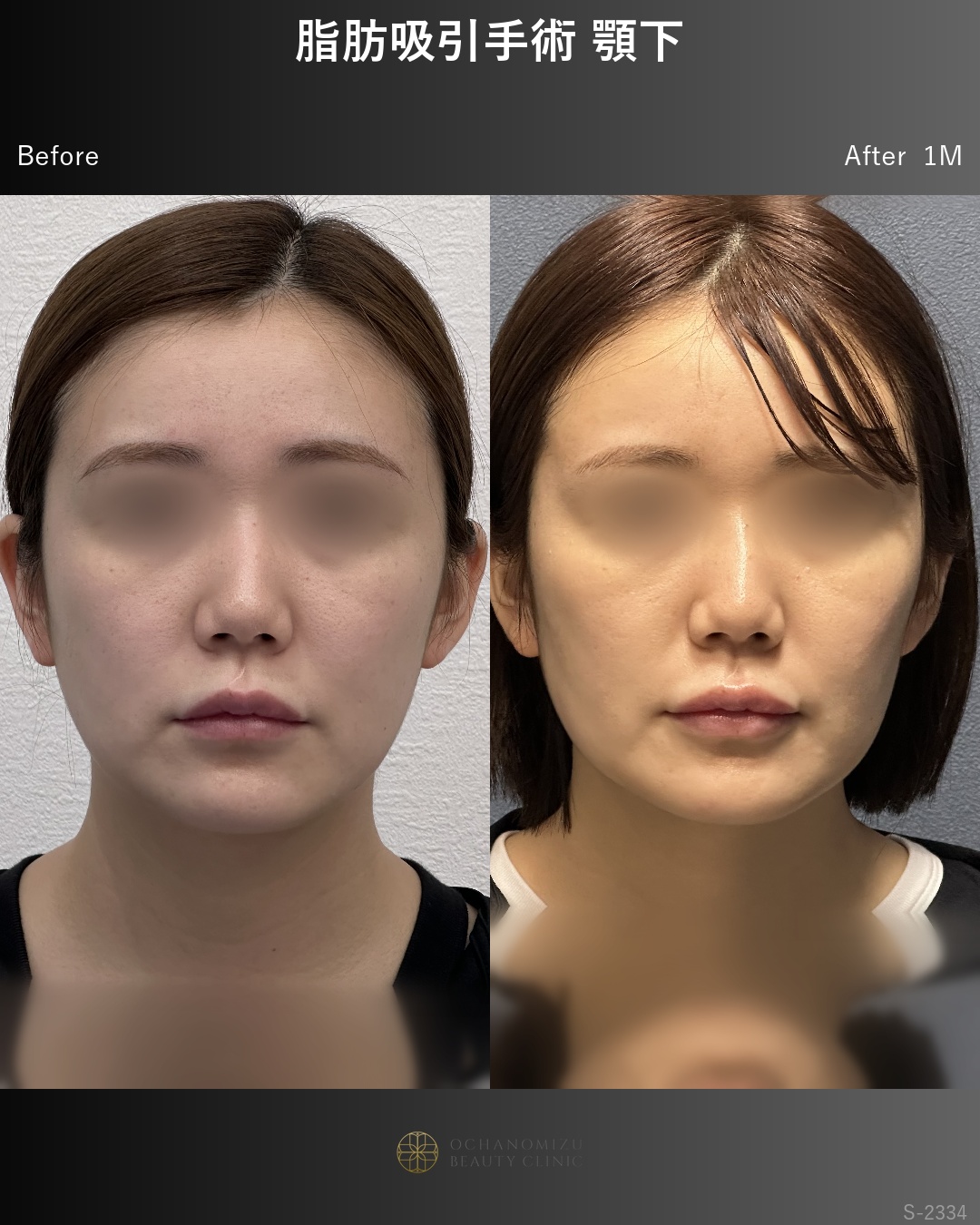The width and height of the screenshot is (980, 1225).
Task: Click the Ochanomizu Beauty Clinic flower emblem
Action: [417, 1152]
